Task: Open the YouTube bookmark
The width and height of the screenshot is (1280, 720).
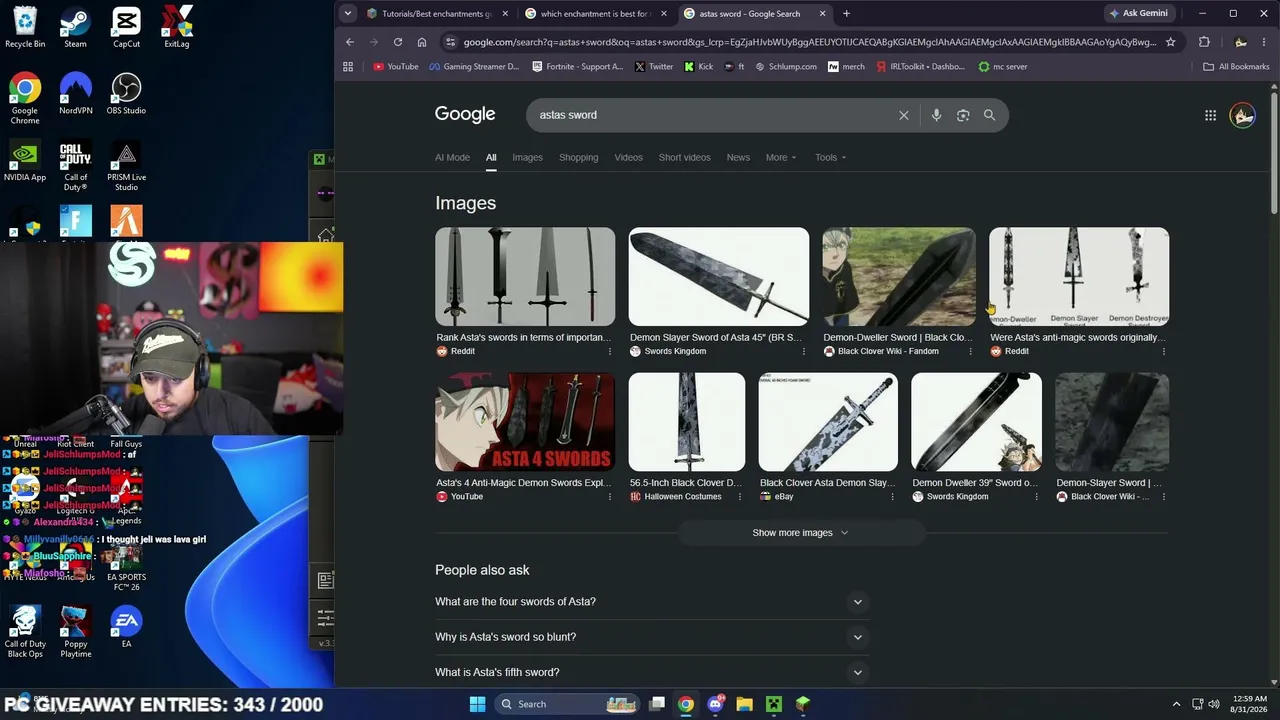Action: (x=395, y=67)
